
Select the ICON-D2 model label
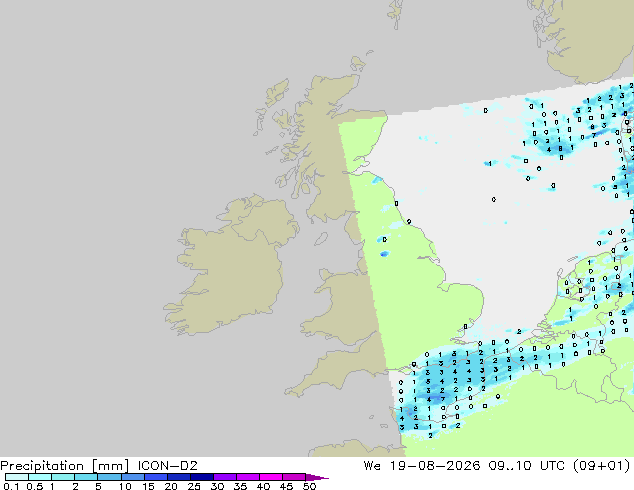167,466
